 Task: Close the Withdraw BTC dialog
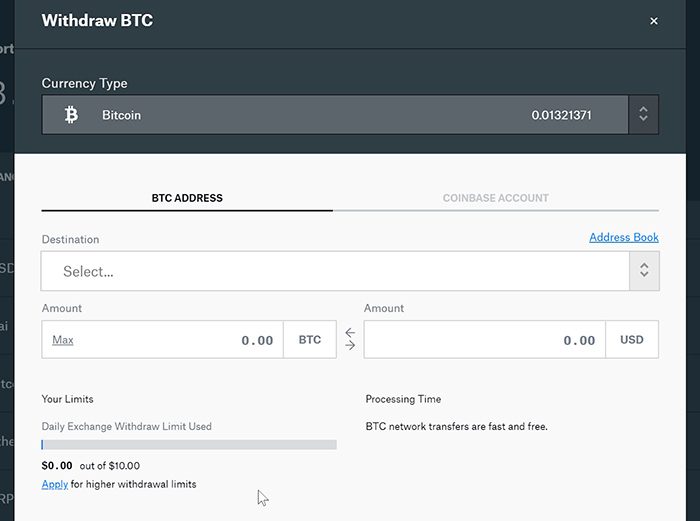(x=654, y=21)
